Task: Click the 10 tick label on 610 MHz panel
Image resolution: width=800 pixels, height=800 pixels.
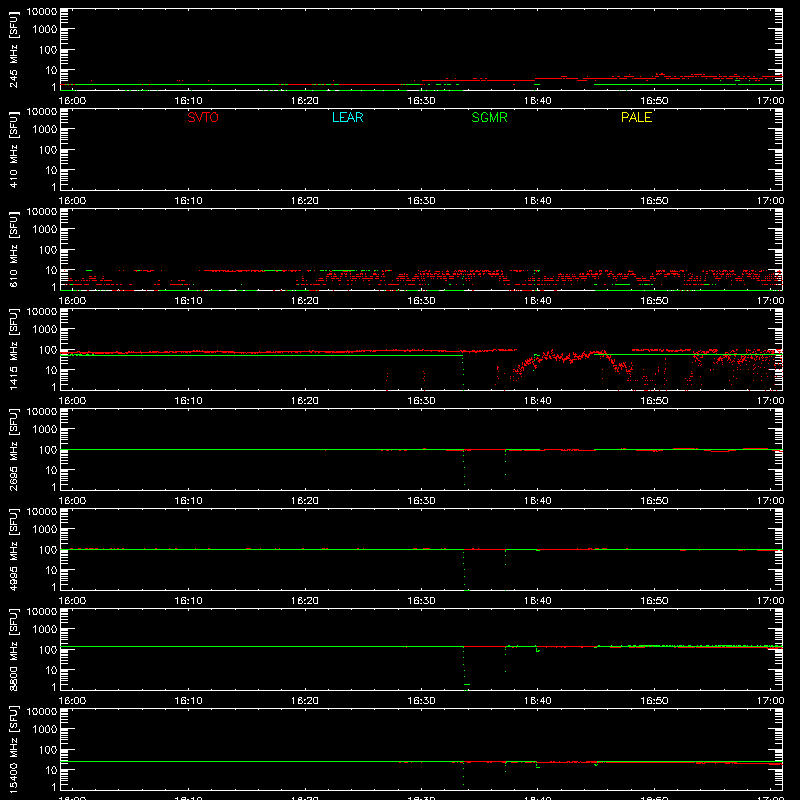Action: pyautogui.click(x=51, y=270)
